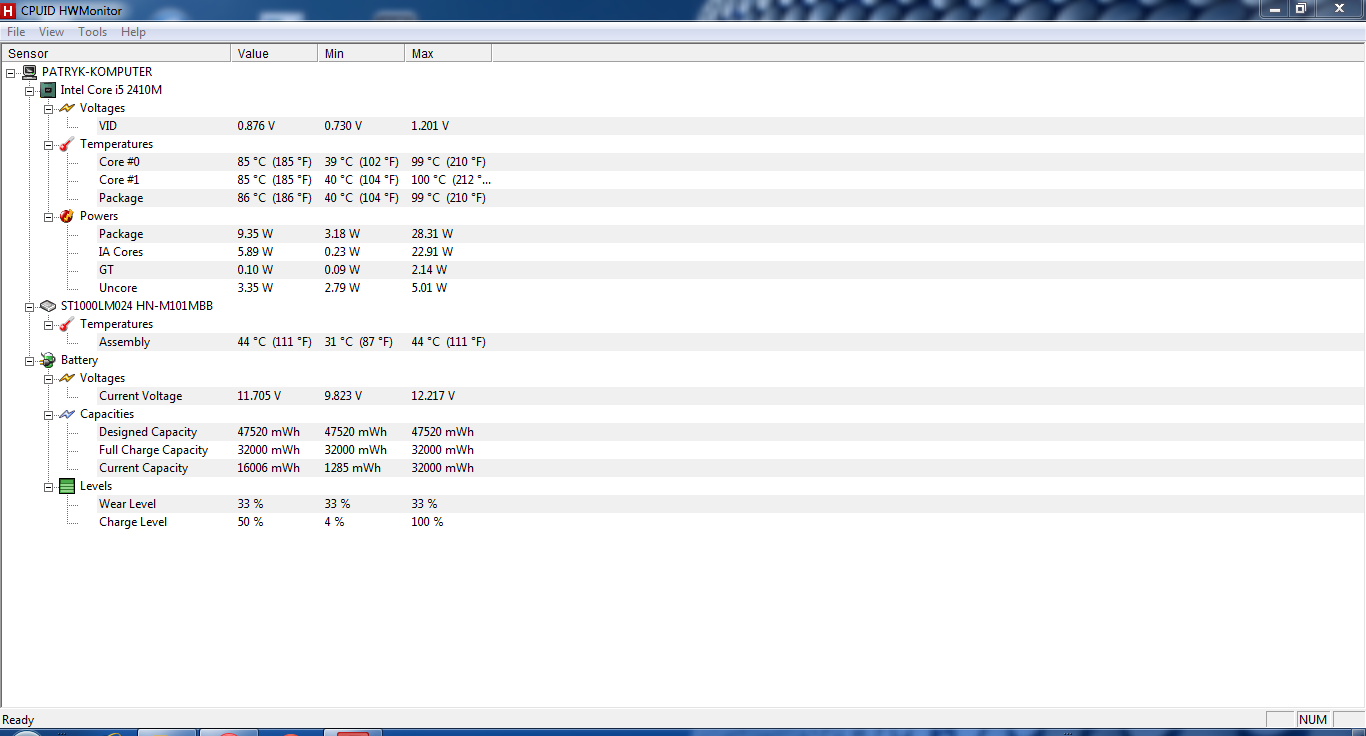Click the NUM indicator in status bar
This screenshot has width=1366, height=736.
[x=1313, y=720]
